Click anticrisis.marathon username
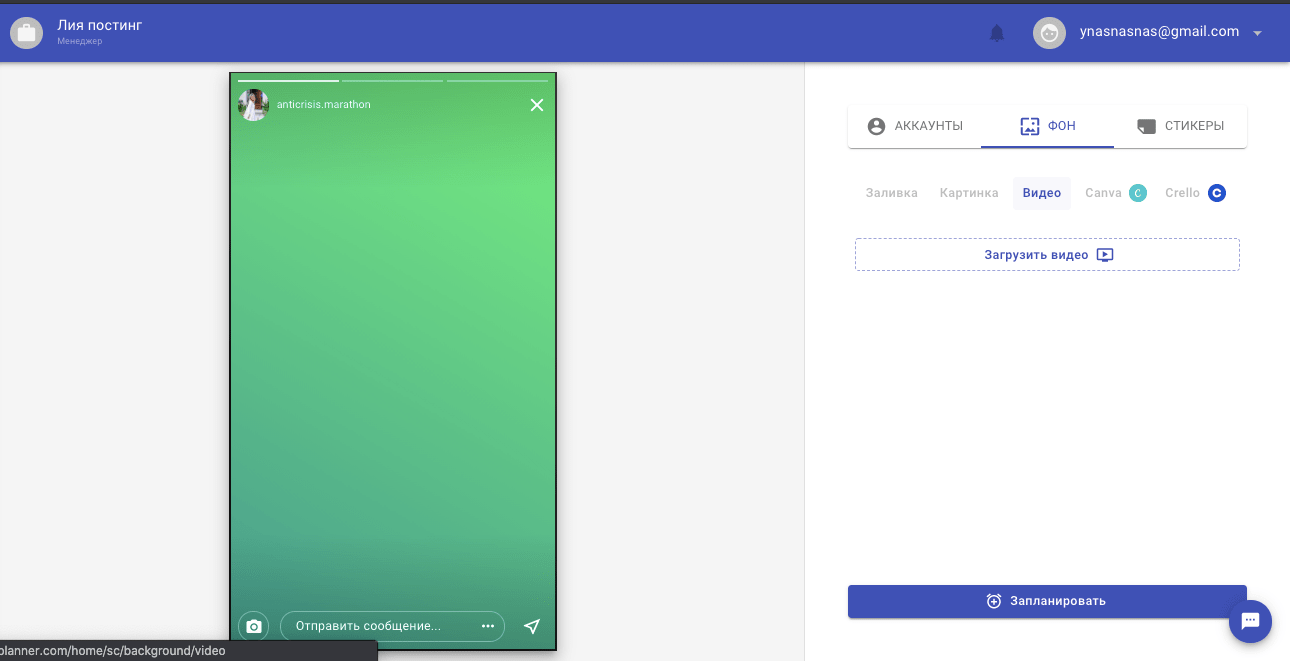 point(324,104)
